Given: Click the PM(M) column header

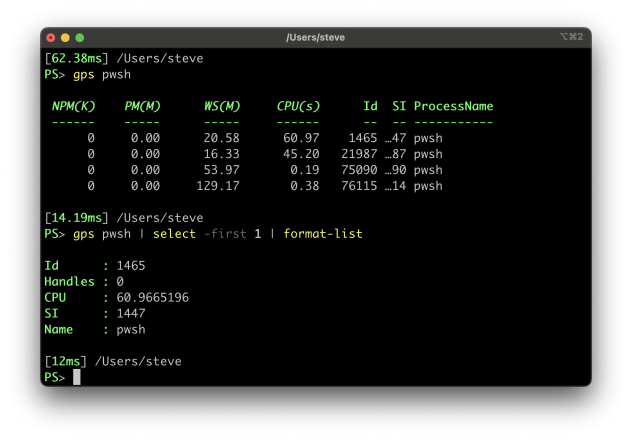Looking at the screenshot, I should [142, 106].
